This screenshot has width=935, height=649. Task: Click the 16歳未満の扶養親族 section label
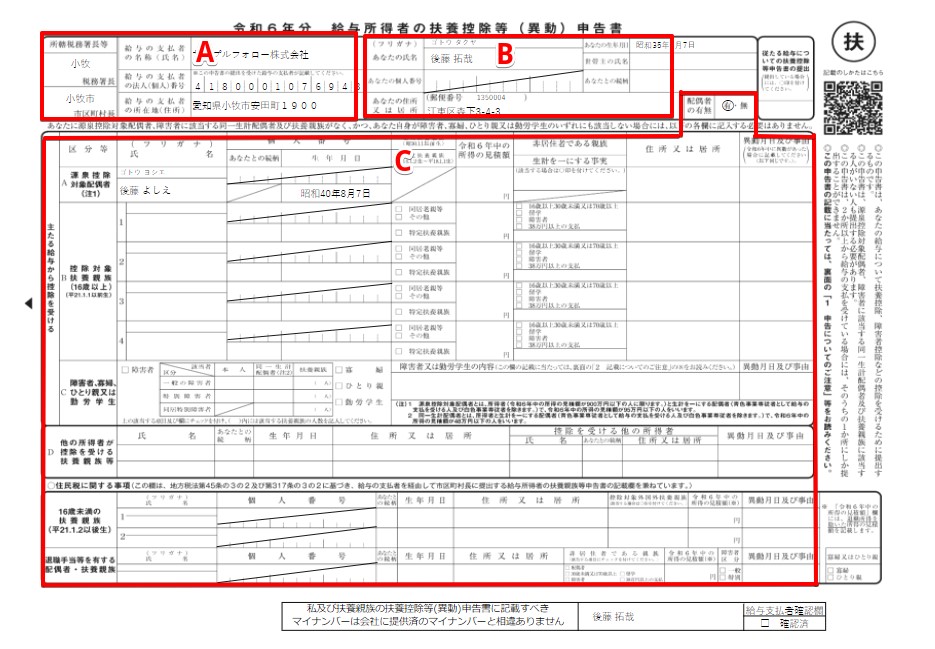[x=80, y=520]
